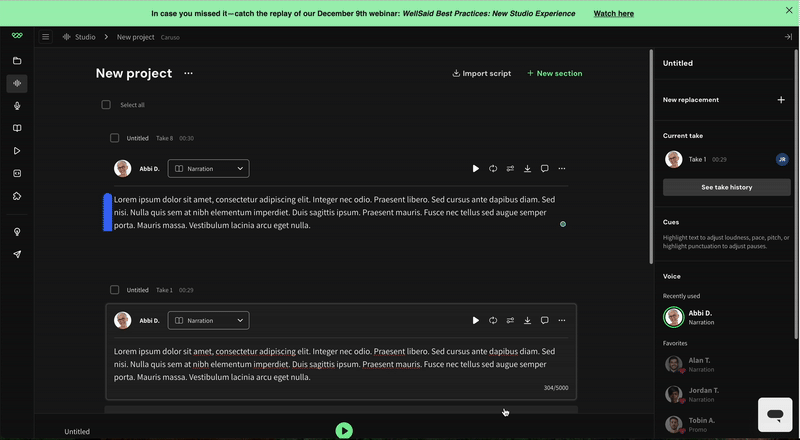The height and width of the screenshot is (440, 800).
Task: Expand New replacement with the plus button
Action: pos(781,100)
